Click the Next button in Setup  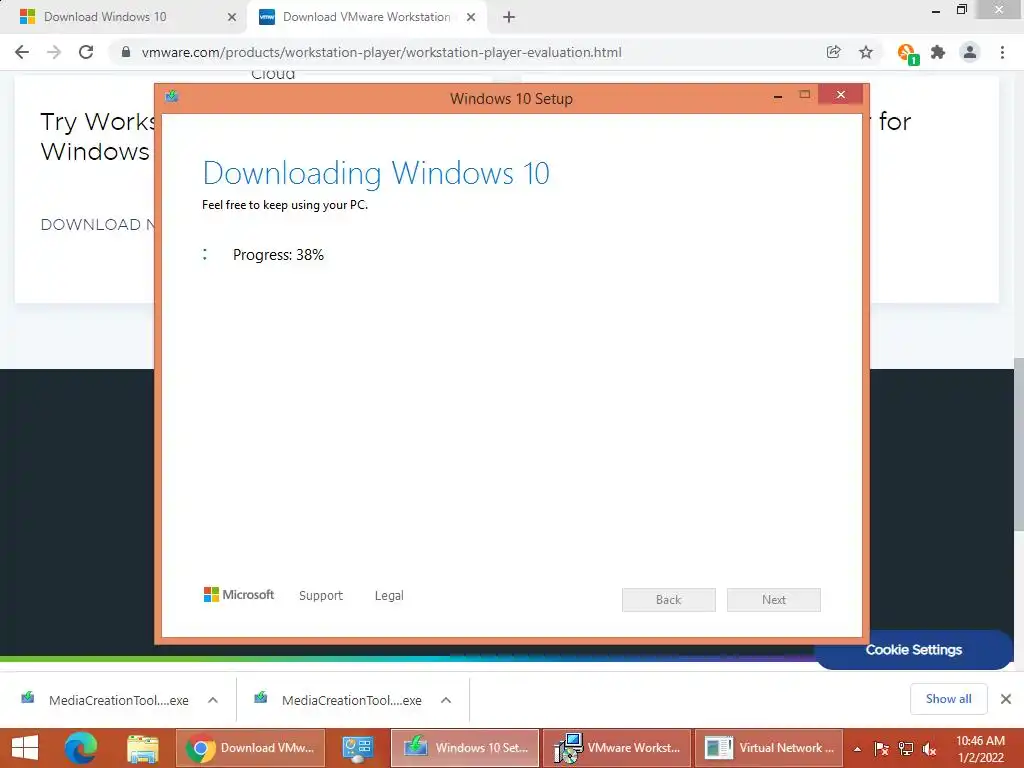(774, 600)
